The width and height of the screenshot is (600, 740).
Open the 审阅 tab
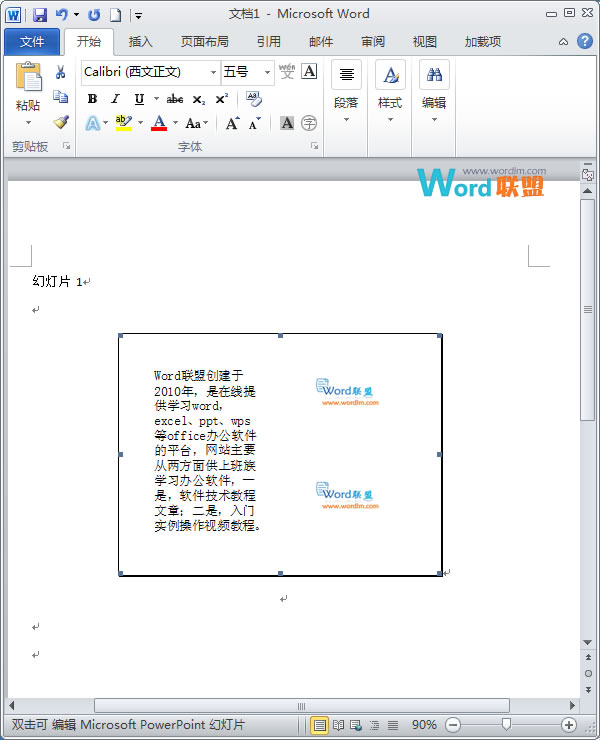click(372, 42)
